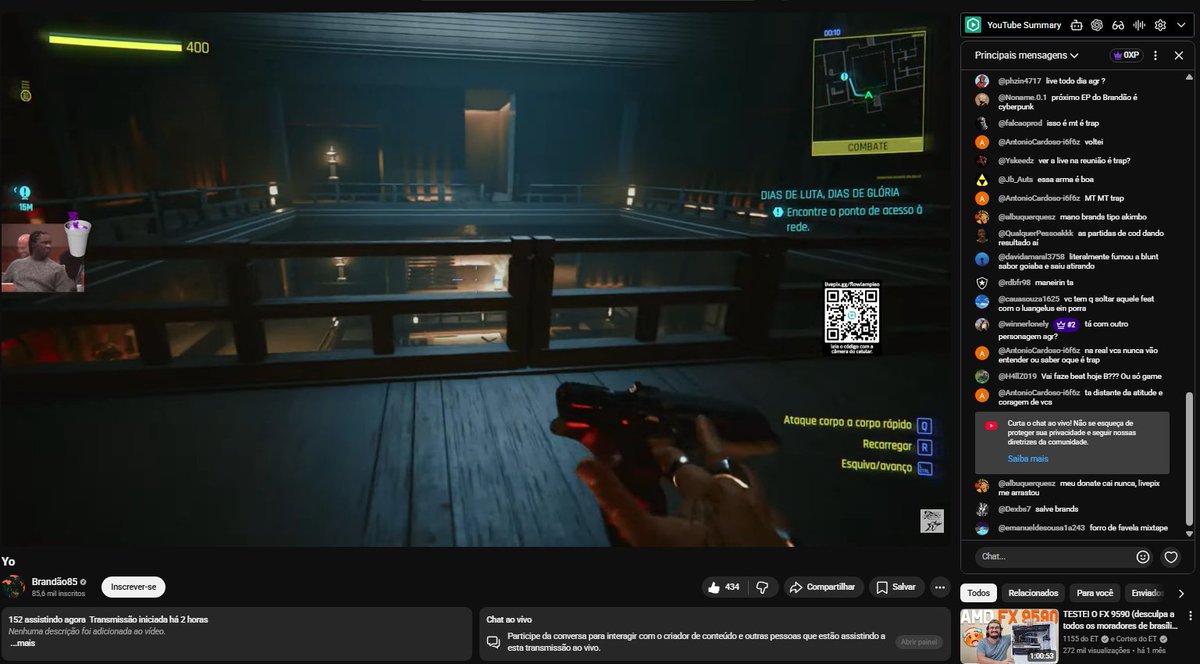Screen dimensions: 1200x664
Task: Click @emanueldesousa1a243 avatar in chat
Action: [x=982, y=528]
